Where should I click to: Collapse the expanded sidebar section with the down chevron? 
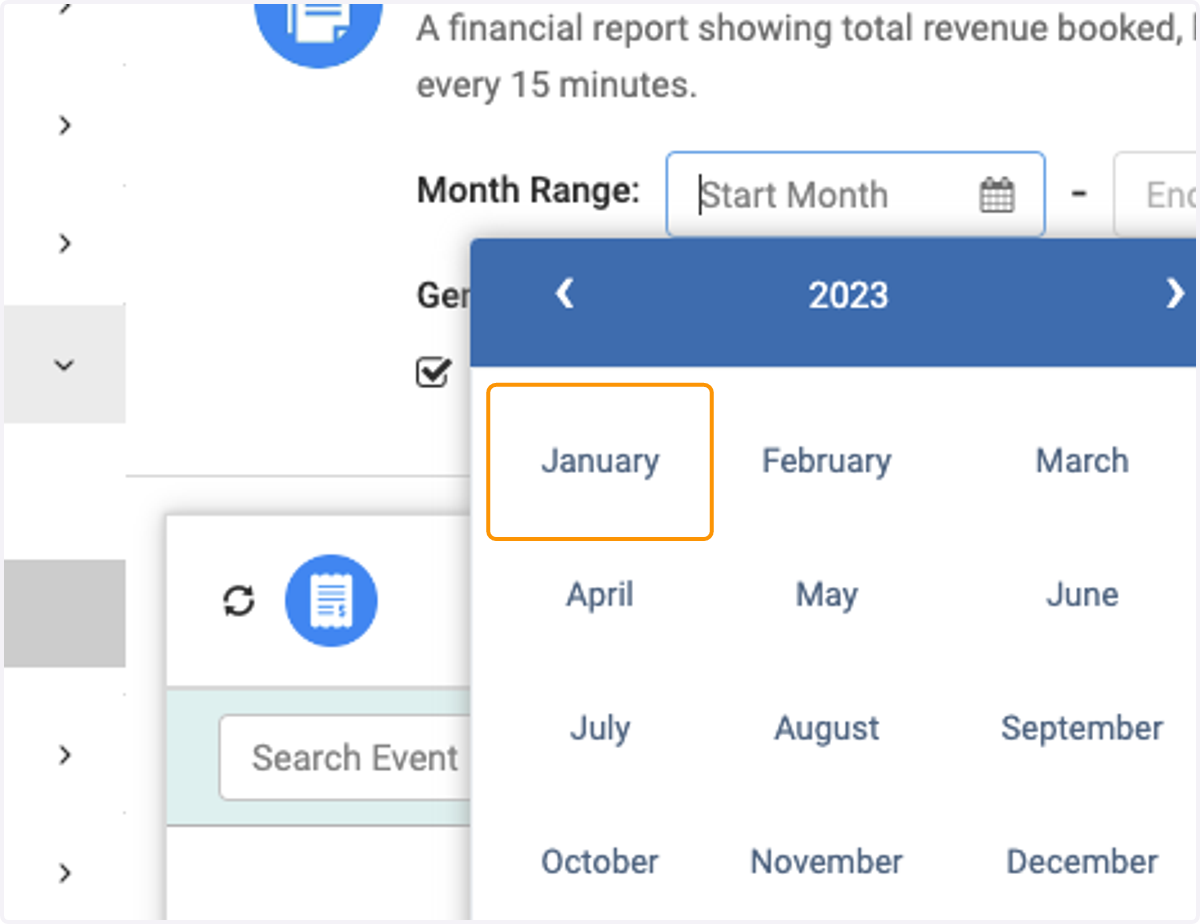[64, 365]
